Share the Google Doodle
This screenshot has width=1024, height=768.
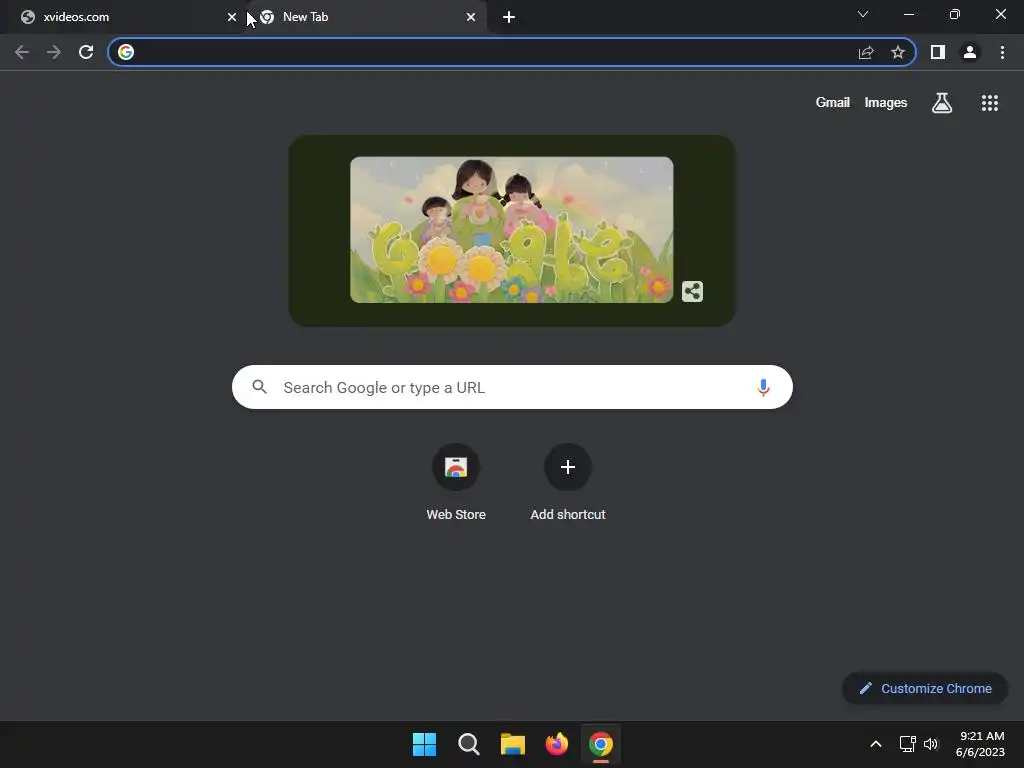pos(692,291)
